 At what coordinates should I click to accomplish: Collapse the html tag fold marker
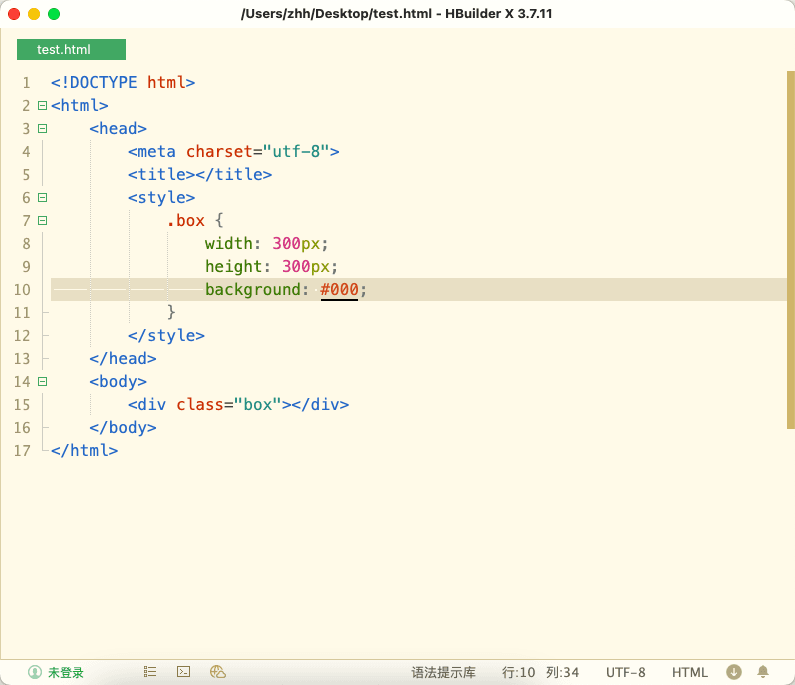tap(42, 105)
